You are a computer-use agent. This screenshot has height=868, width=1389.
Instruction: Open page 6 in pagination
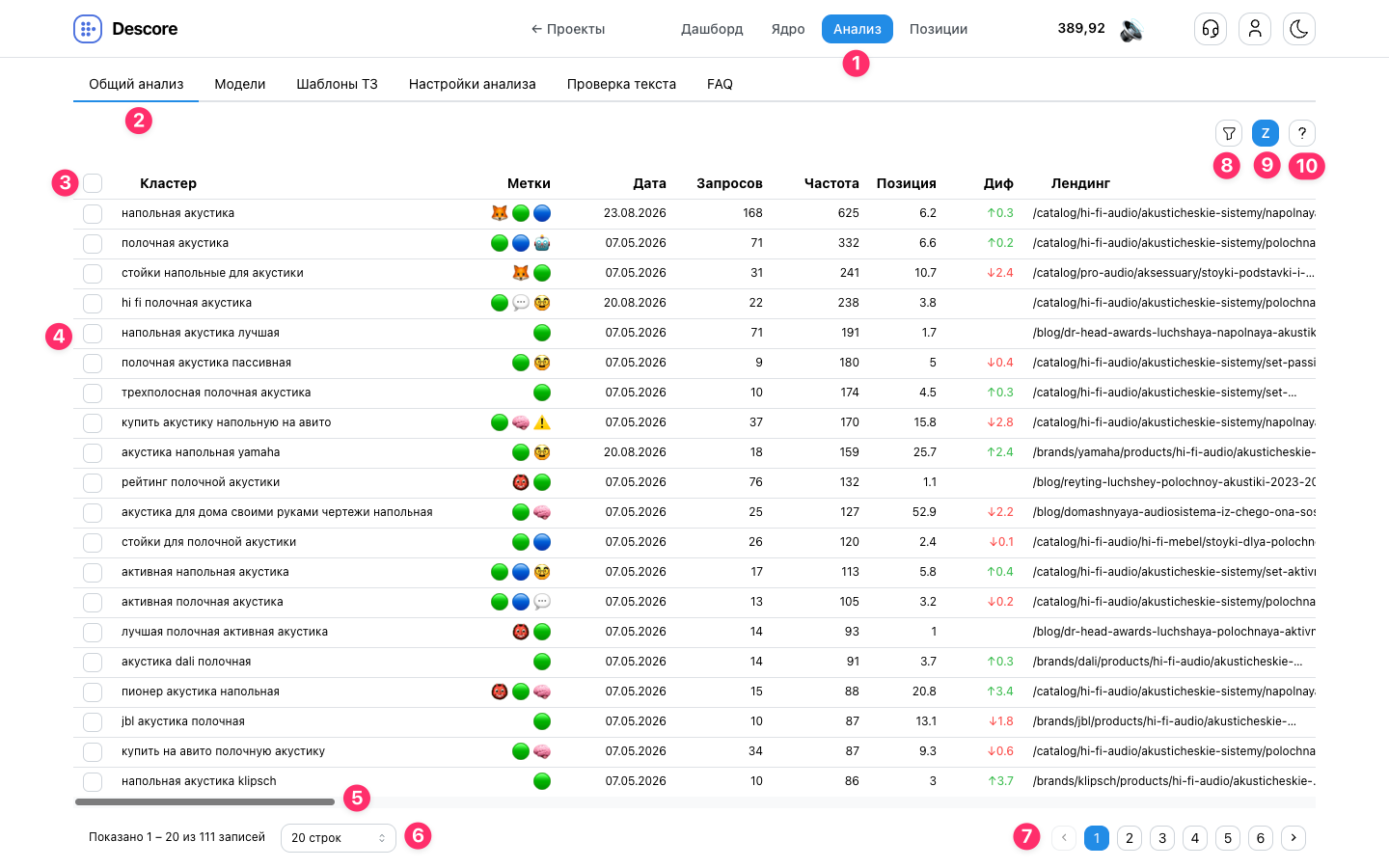[x=1261, y=838]
